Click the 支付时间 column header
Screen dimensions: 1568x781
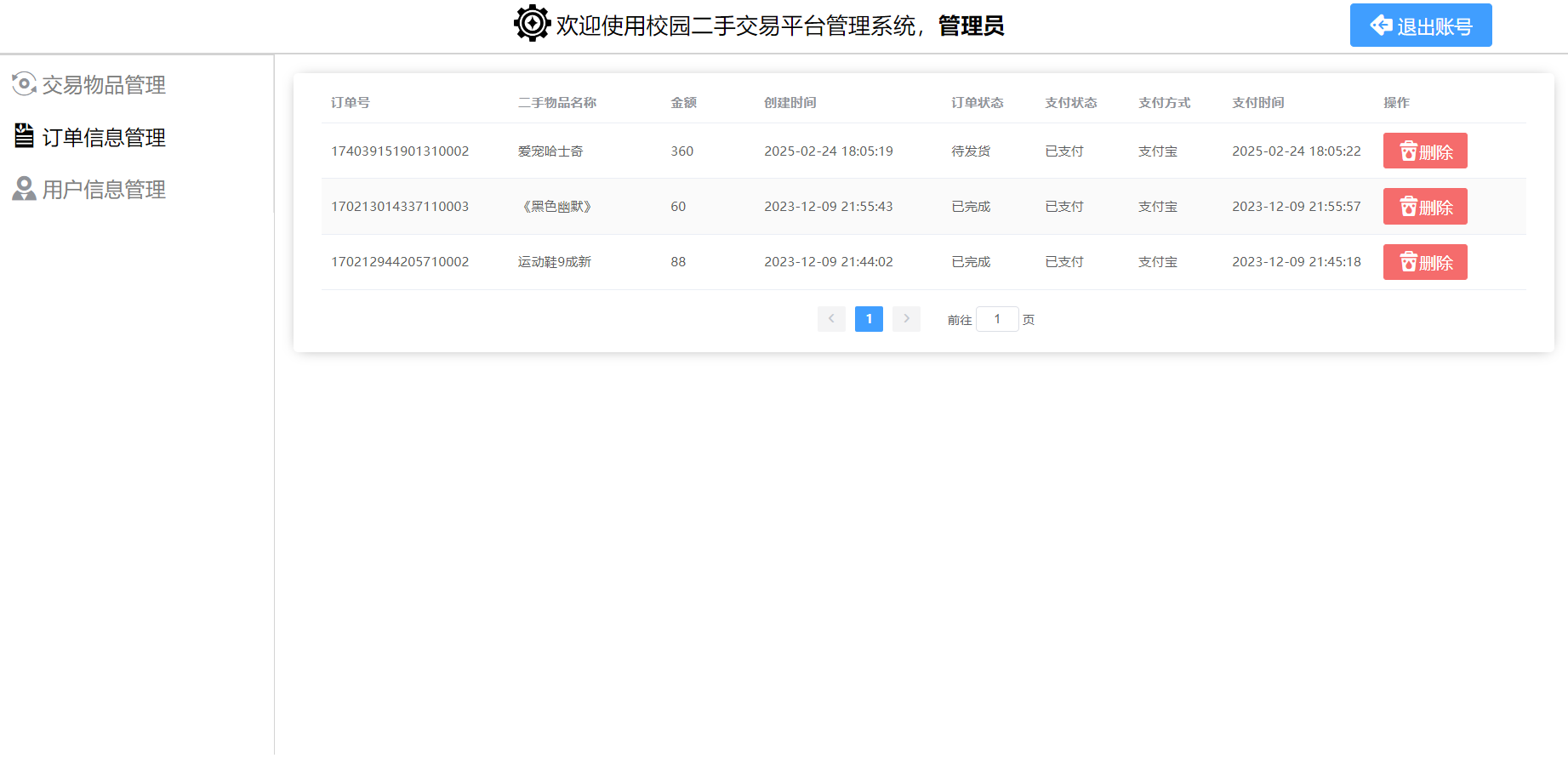pyautogui.click(x=1258, y=102)
